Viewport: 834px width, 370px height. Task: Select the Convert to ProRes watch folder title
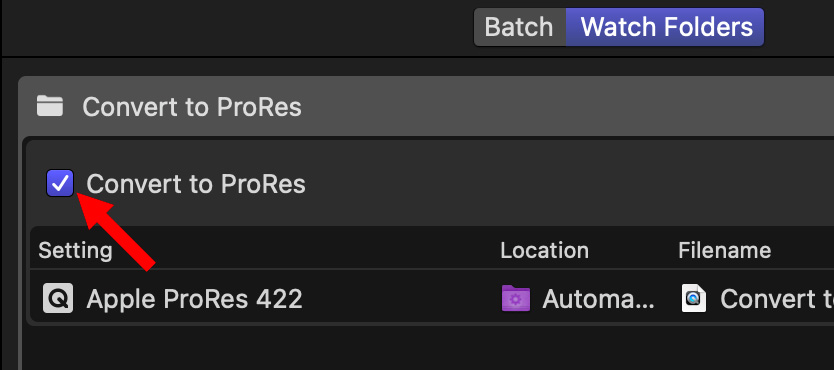point(192,107)
